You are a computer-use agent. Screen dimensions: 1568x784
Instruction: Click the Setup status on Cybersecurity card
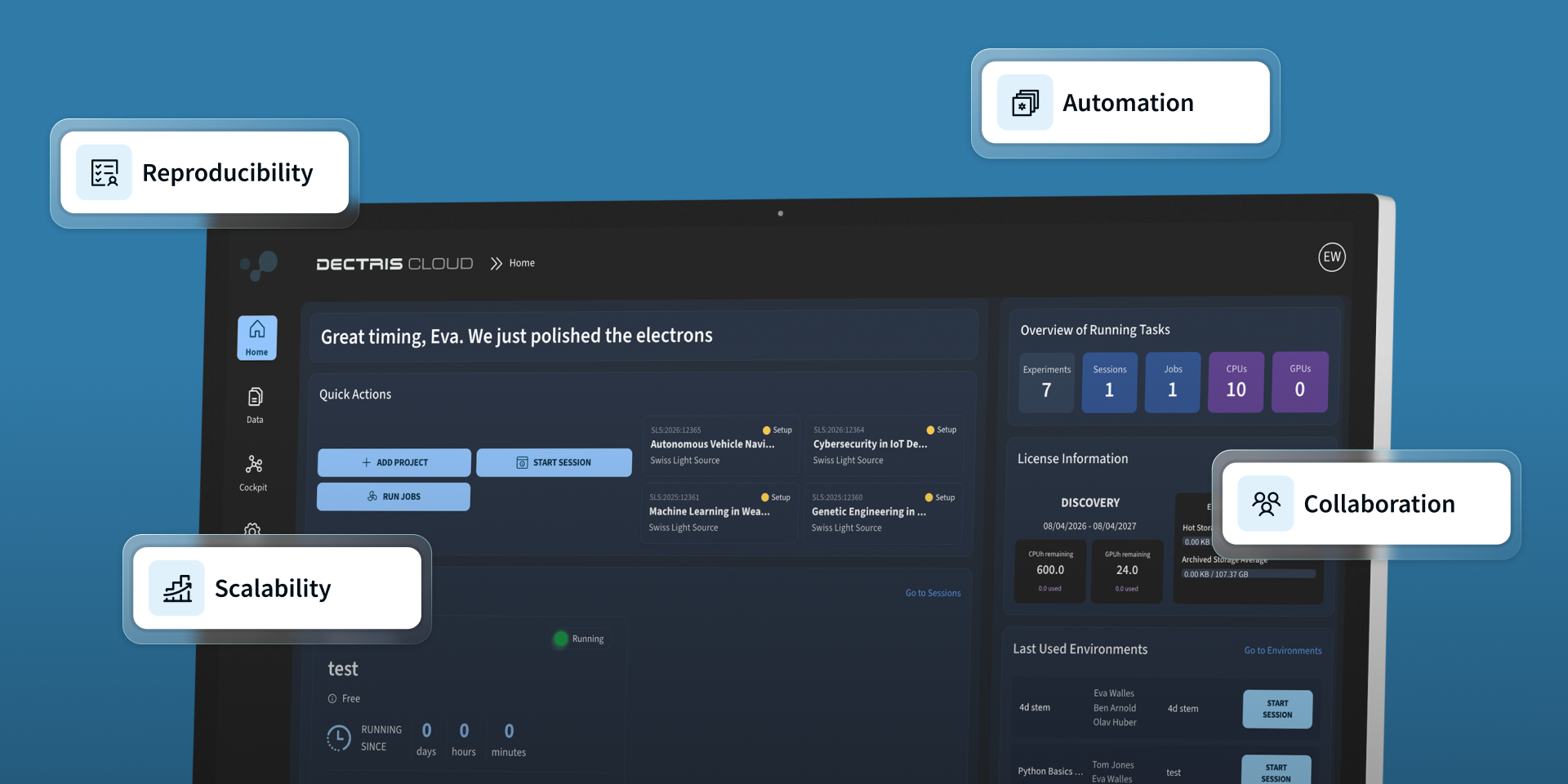click(x=942, y=430)
